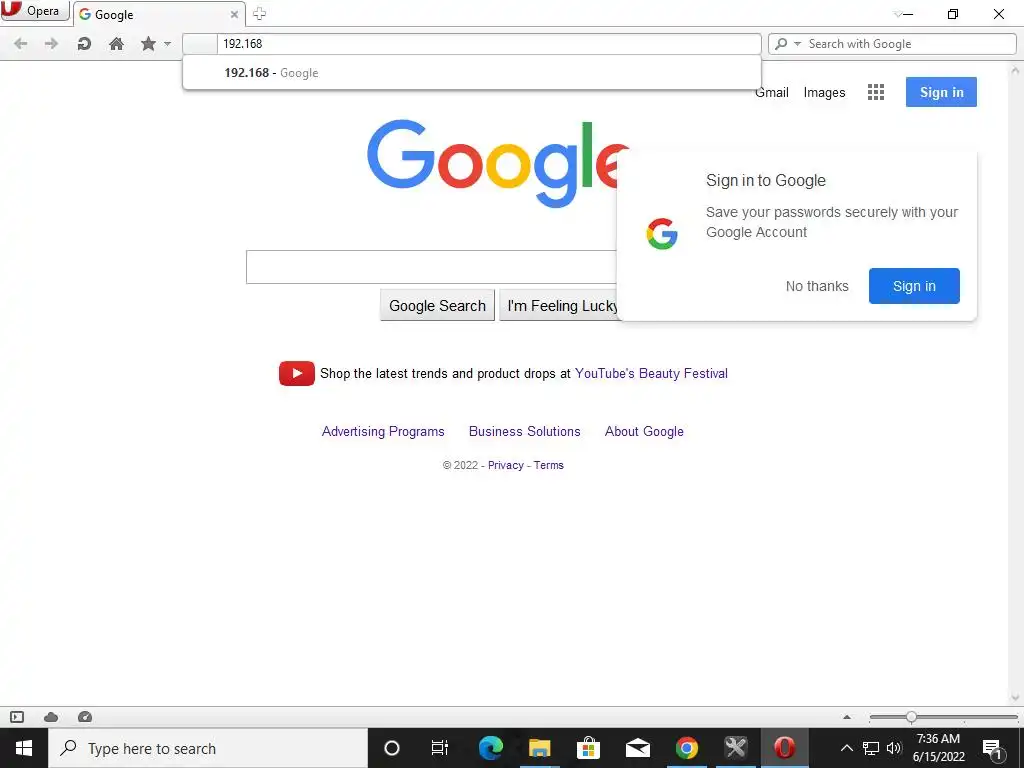Open search engine selector magnifier dropdown
1024x768 pixels.
[x=787, y=44]
